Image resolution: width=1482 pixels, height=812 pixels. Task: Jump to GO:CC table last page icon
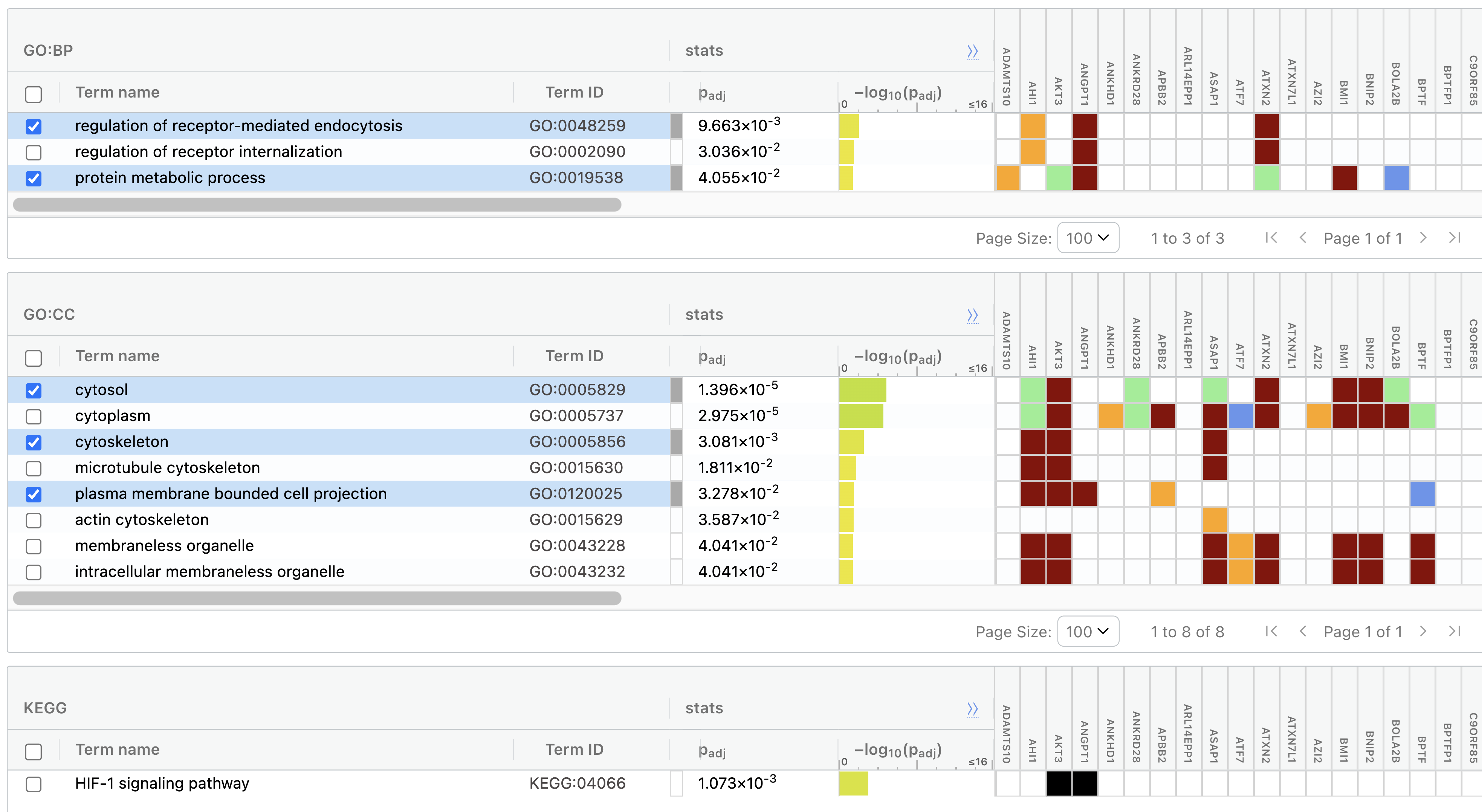(1454, 632)
